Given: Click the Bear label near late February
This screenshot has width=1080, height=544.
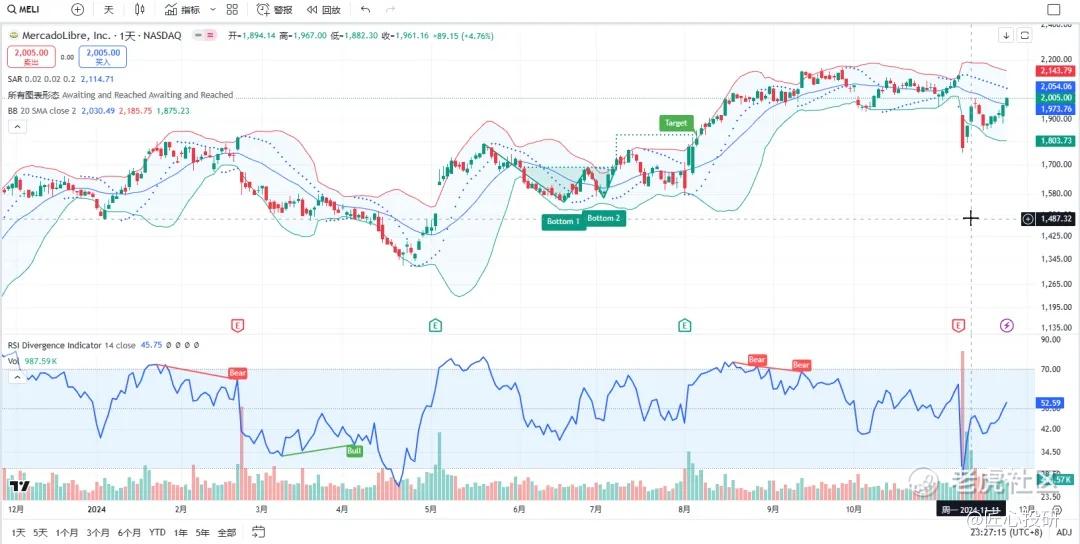Looking at the screenshot, I should [x=238, y=373].
